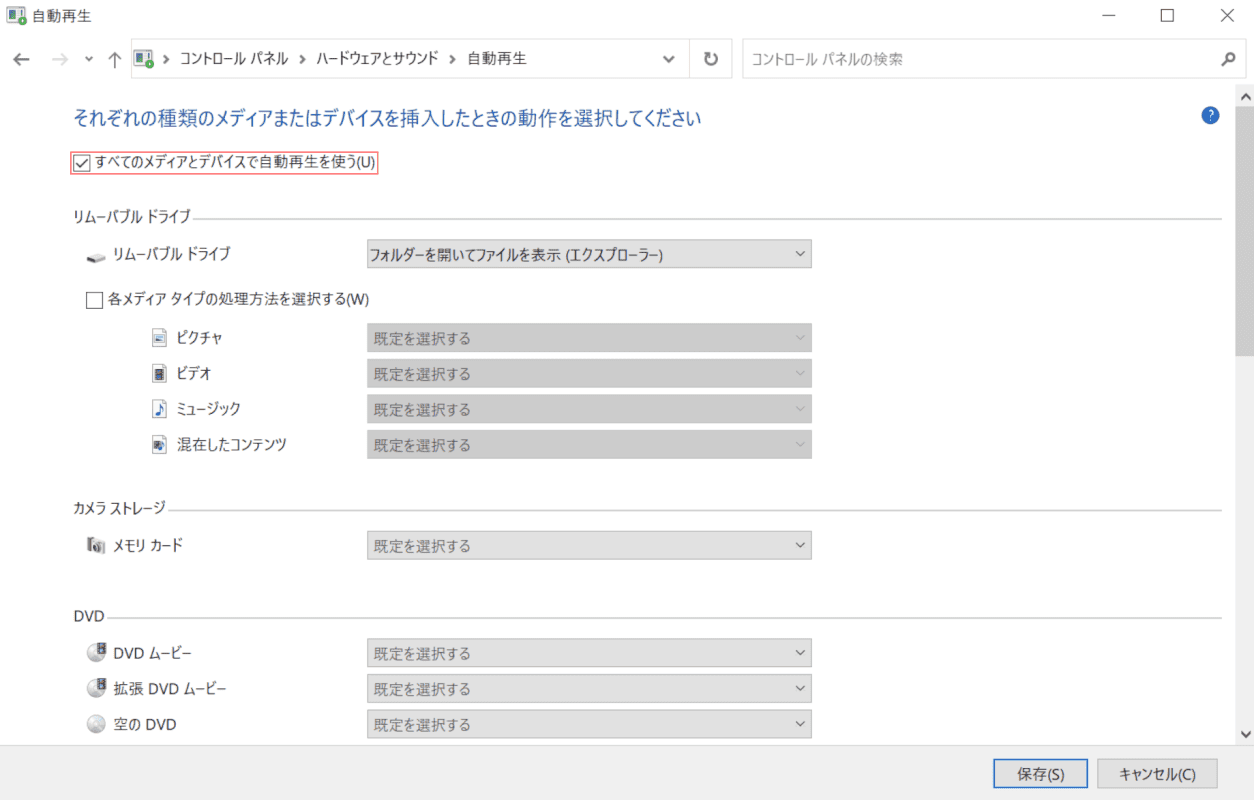The height and width of the screenshot is (800, 1254).
Task: Enable 各メディア タイプの処理方法を選択する checkbox
Action: tap(95, 299)
